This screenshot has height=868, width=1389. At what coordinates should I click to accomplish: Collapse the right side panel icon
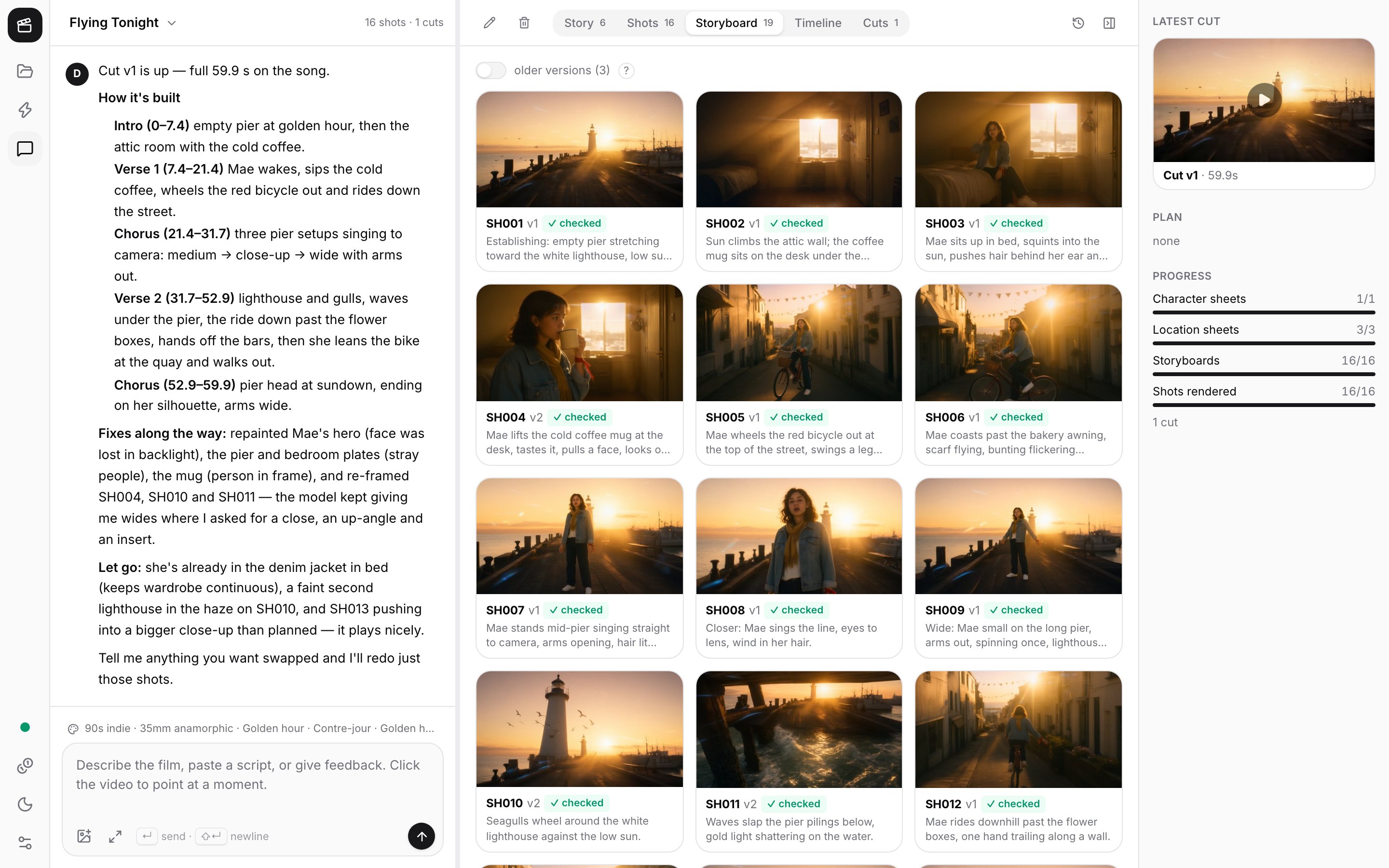(1109, 23)
